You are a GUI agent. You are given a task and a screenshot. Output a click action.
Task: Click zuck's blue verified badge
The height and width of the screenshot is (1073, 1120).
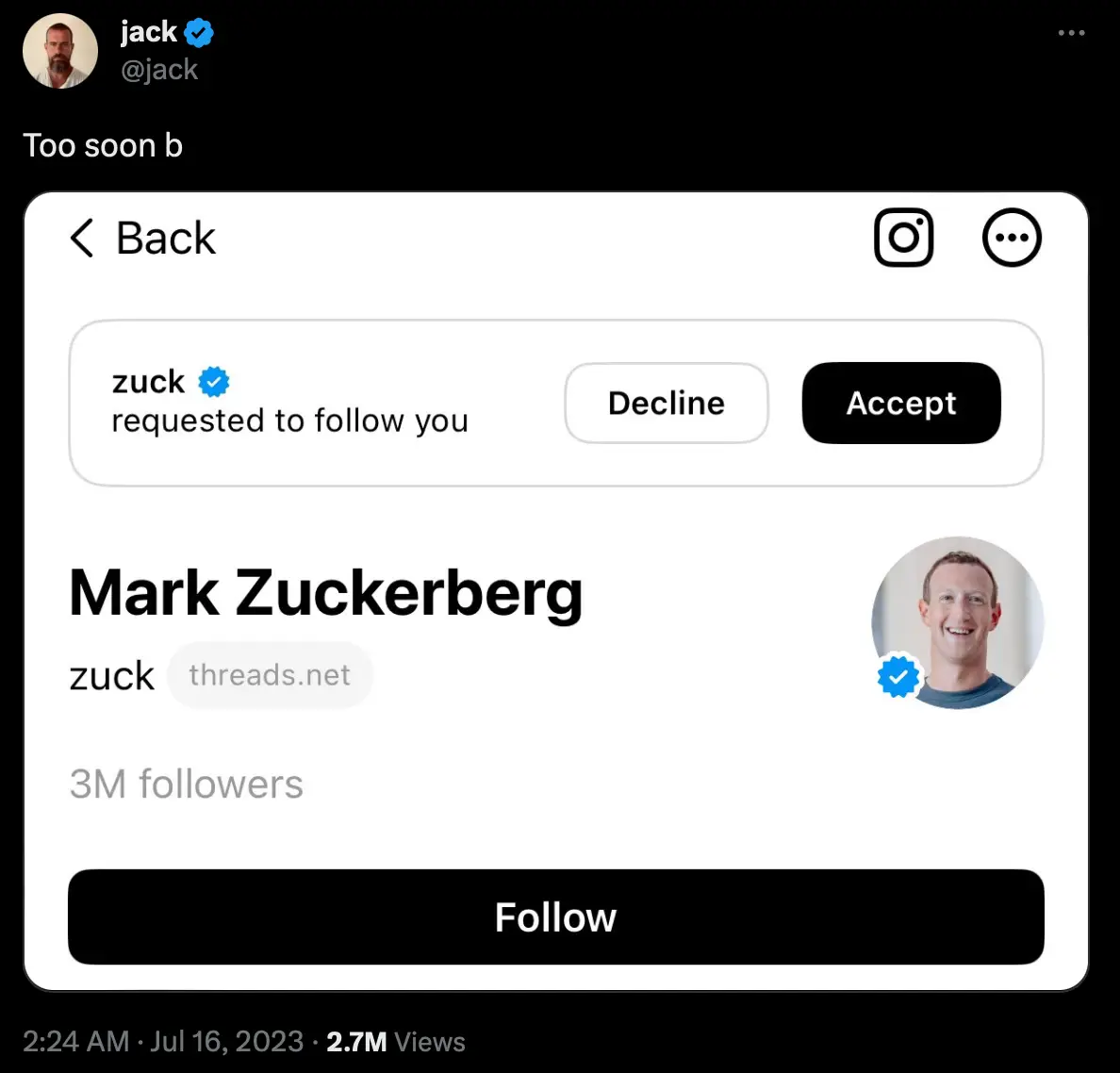point(213,381)
